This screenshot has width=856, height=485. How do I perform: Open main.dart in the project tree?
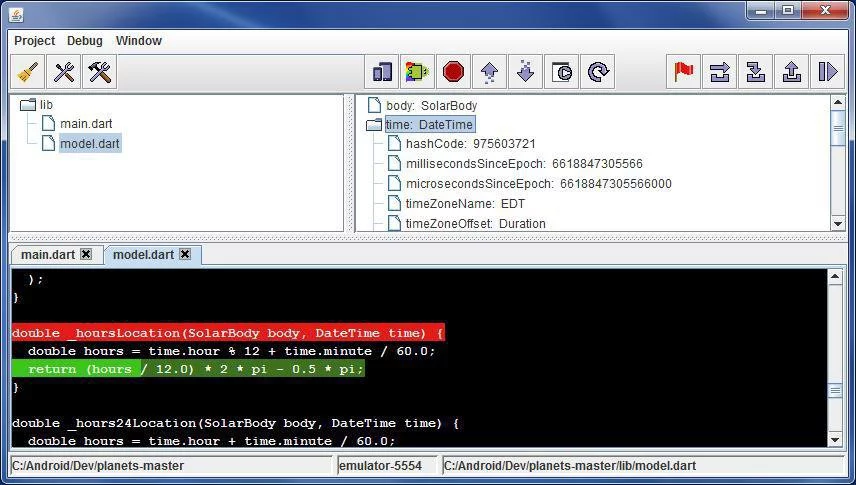86,124
